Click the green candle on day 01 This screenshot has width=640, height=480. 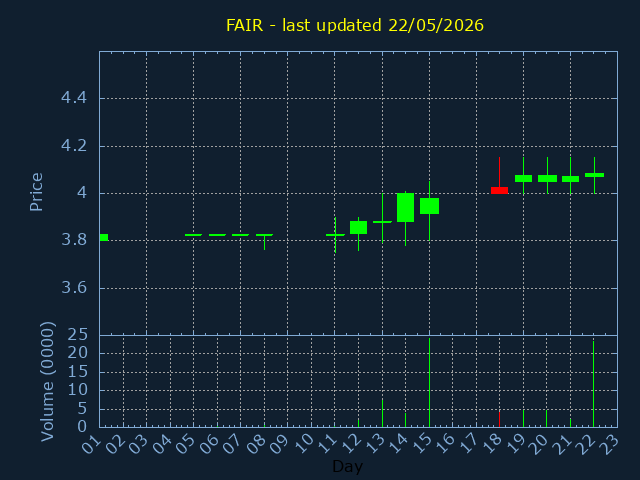[104, 238]
